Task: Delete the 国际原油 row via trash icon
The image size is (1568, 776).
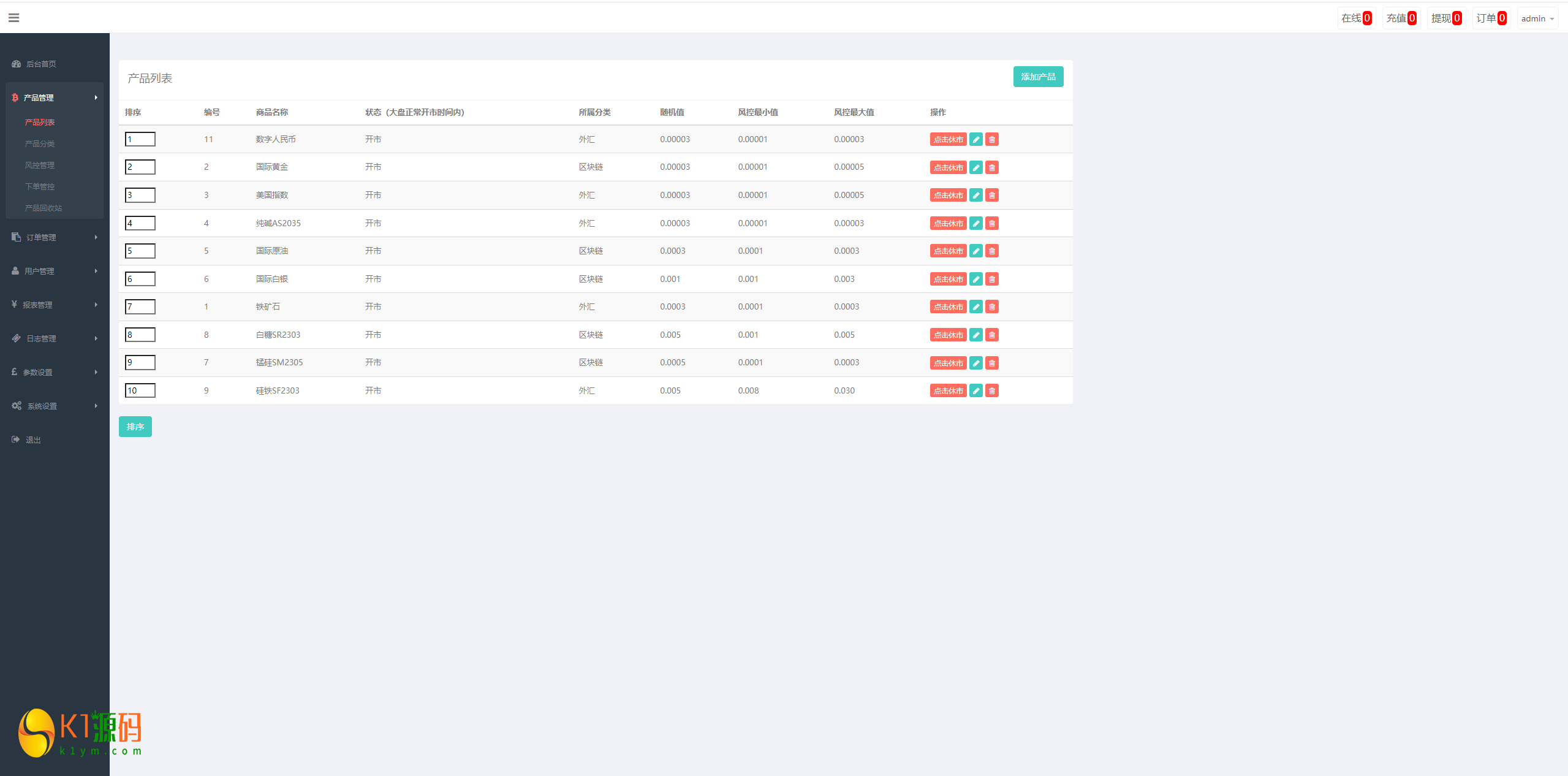Action: [x=992, y=251]
